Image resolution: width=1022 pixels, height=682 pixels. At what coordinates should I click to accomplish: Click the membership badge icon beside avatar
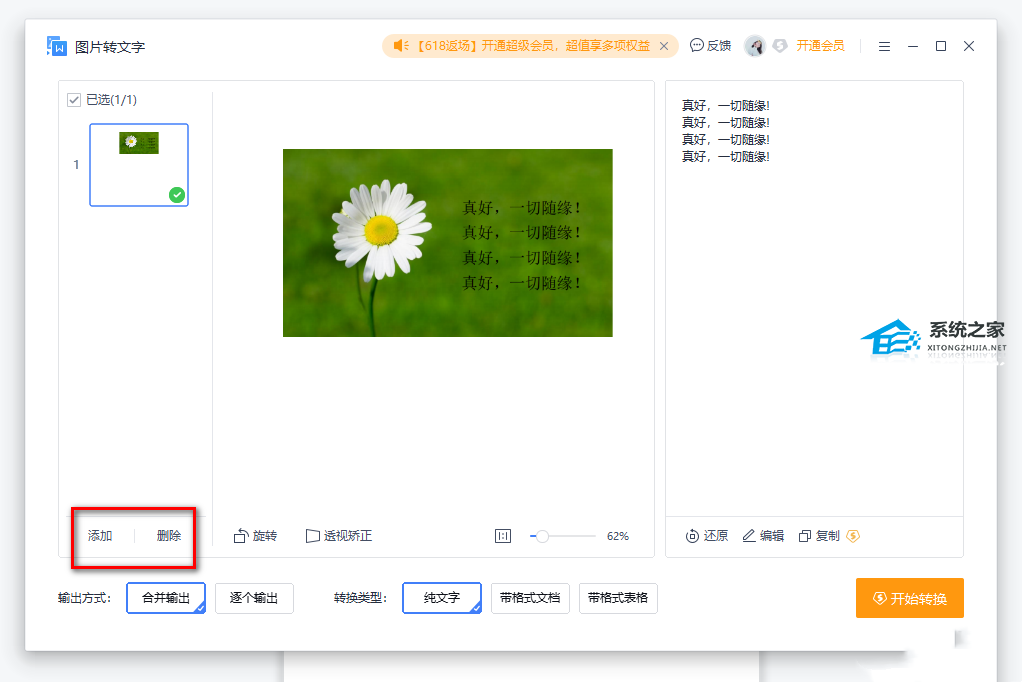[780, 46]
